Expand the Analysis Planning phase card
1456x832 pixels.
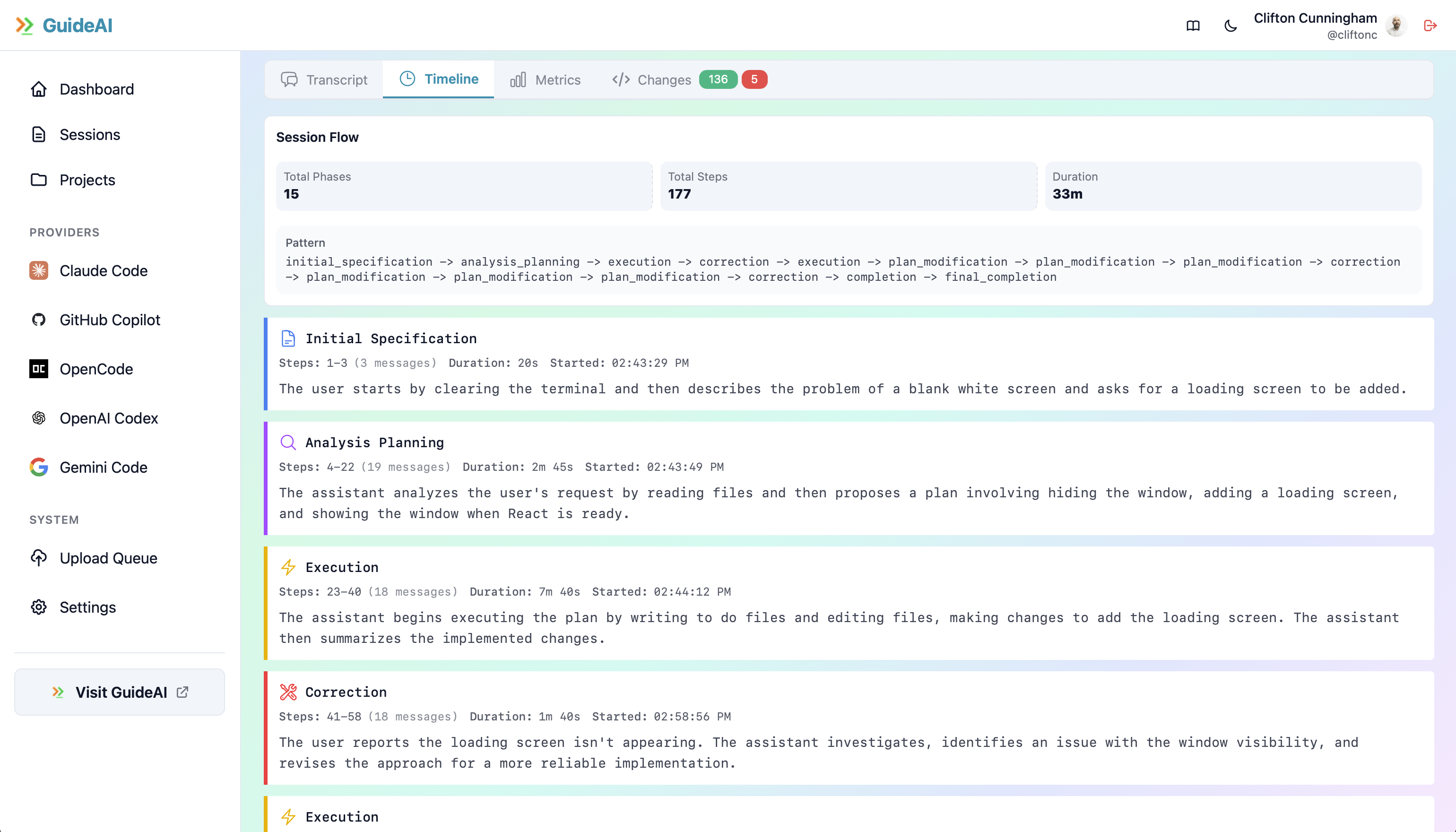pos(849,478)
